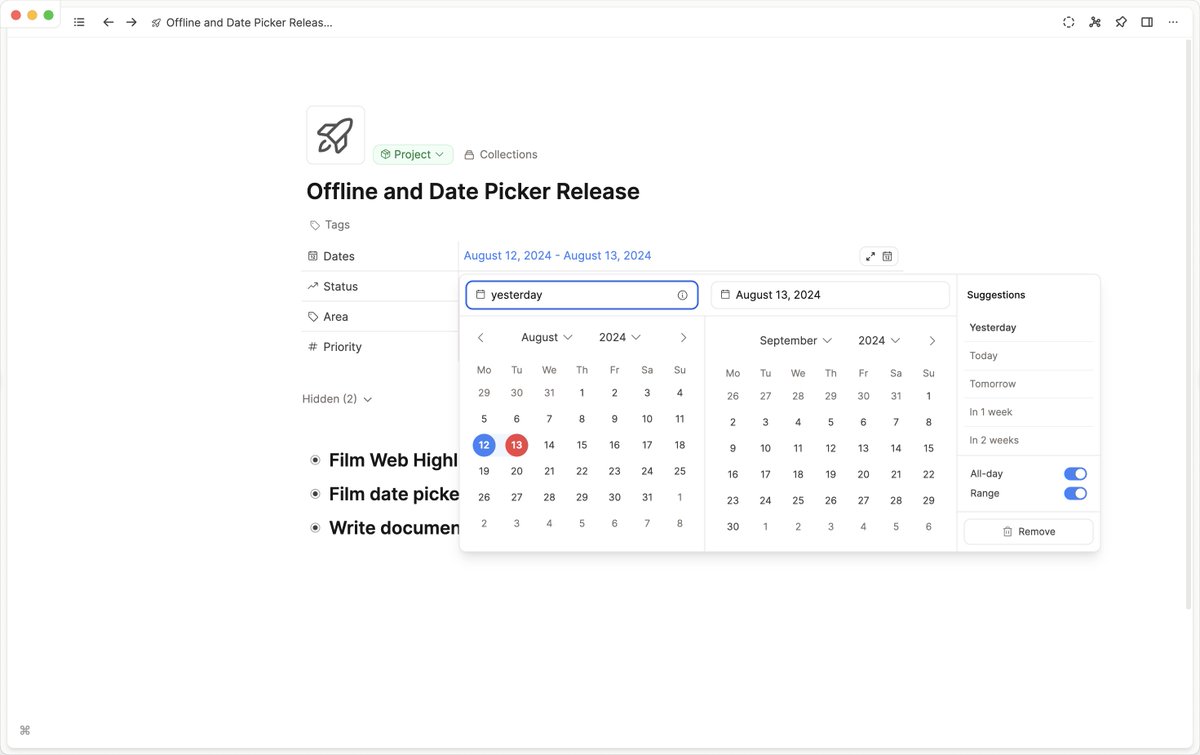Toggle the right sidebar panel icon
The width and height of the screenshot is (1200, 755).
pos(1147,22)
